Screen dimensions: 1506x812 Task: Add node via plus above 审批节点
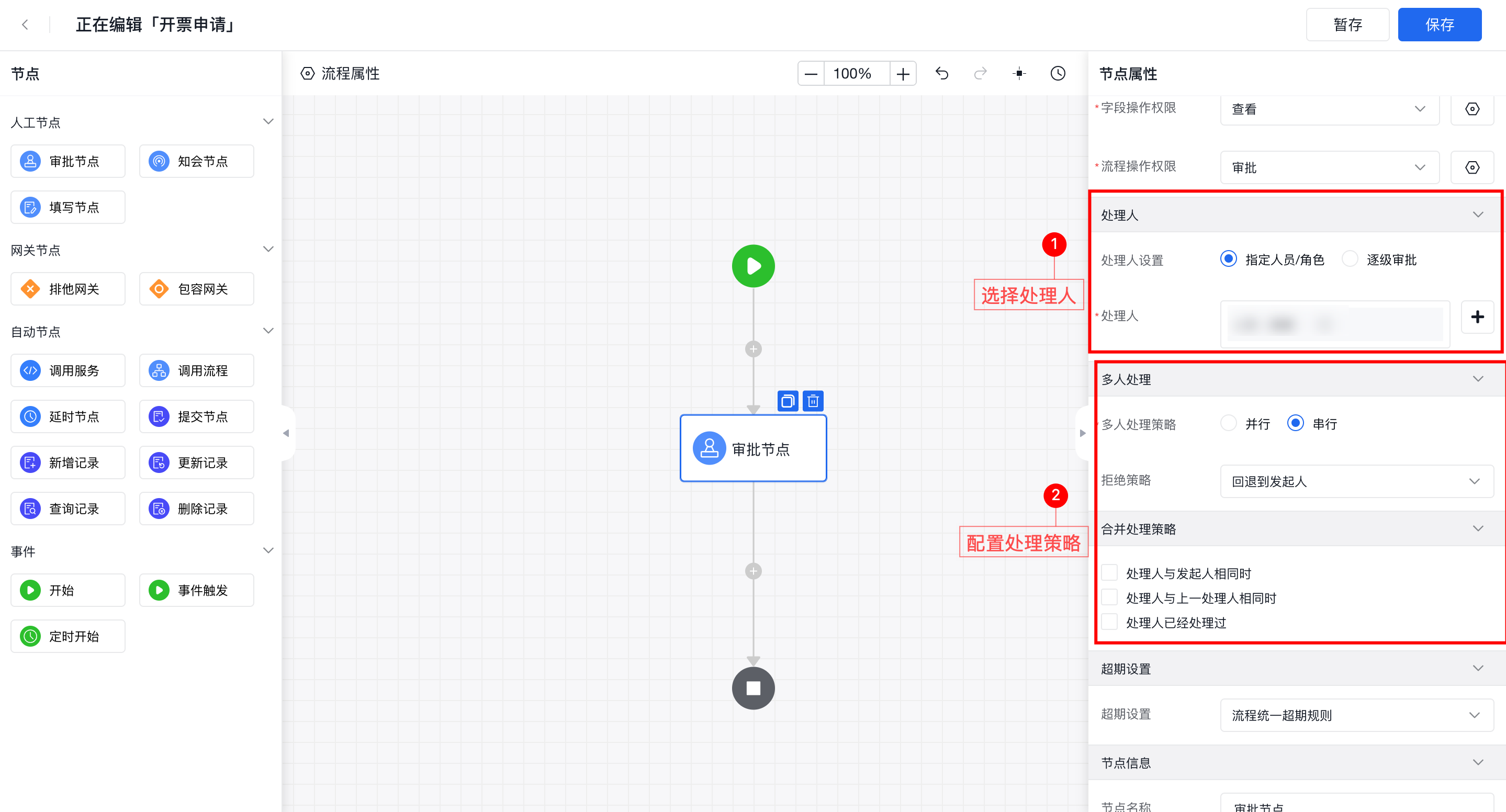(x=753, y=349)
